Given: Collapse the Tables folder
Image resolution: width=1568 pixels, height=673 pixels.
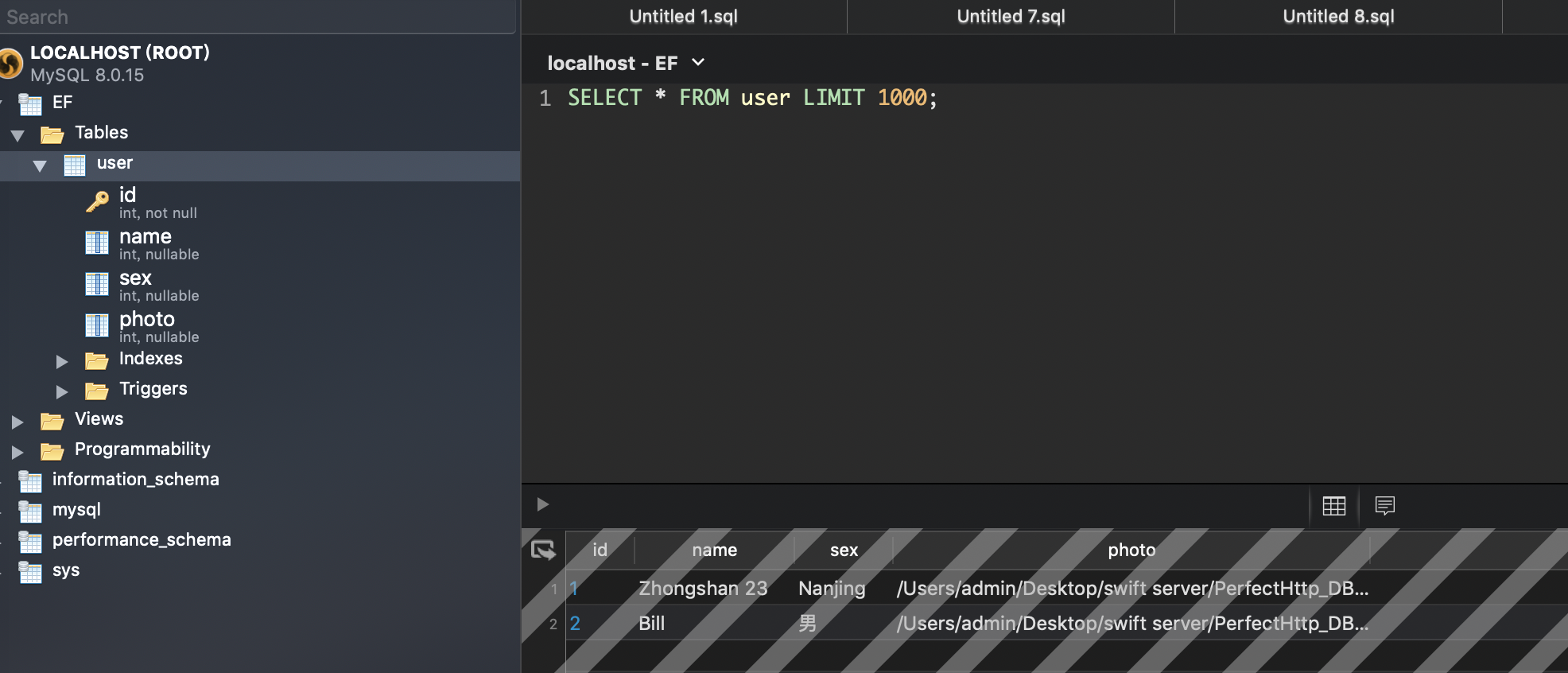Looking at the screenshot, I should pyautogui.click(x=17, y=135).
